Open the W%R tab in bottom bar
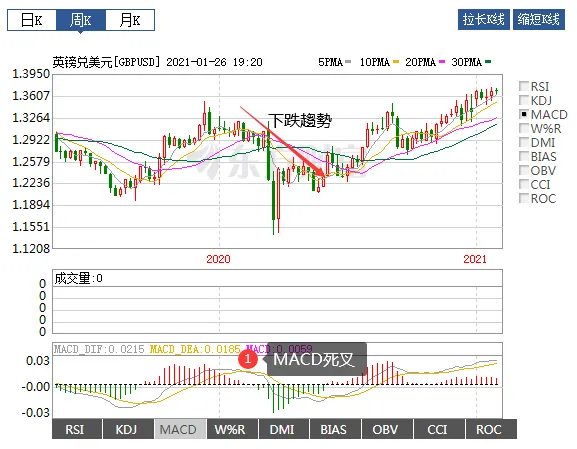This screenshot has height=449, width=577. 232,429
